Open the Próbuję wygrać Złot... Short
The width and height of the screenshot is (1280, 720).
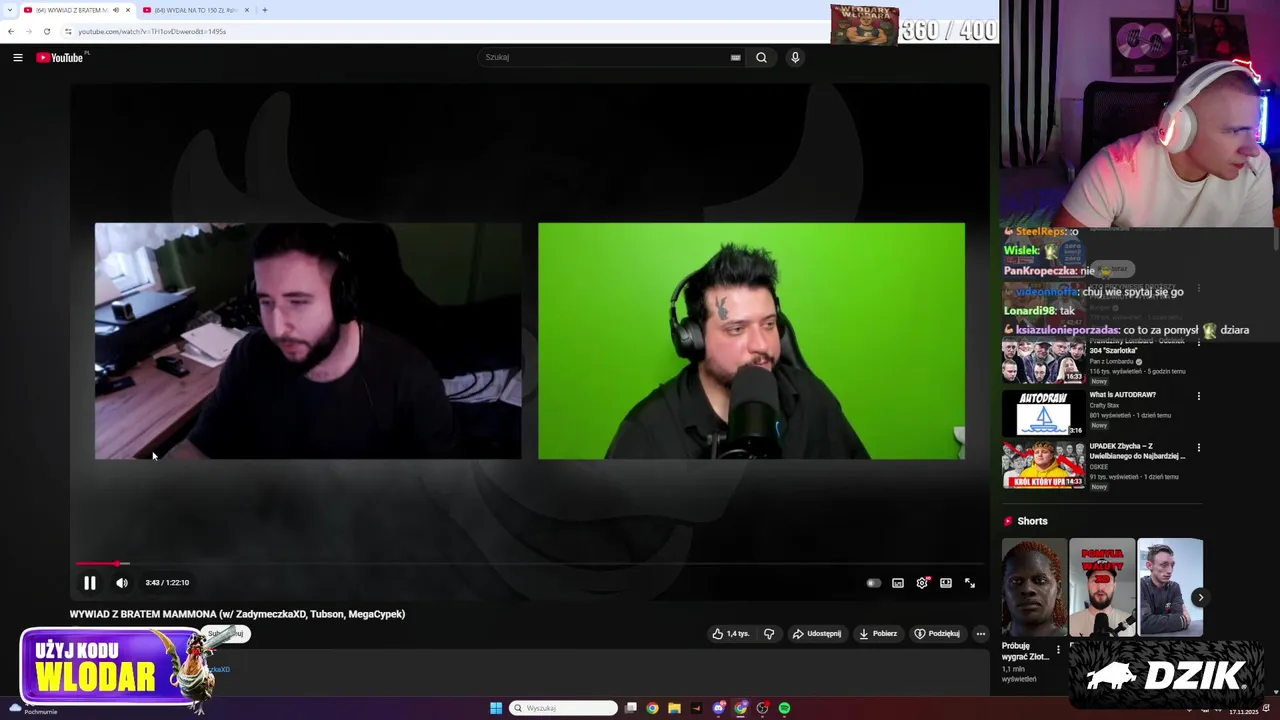[x=1034, y=587]
